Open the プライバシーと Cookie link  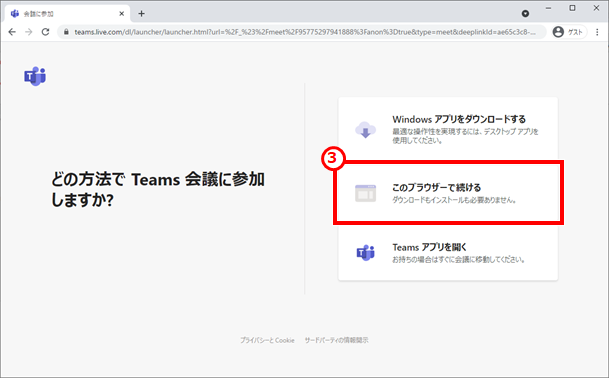click(x=267, y=340)
